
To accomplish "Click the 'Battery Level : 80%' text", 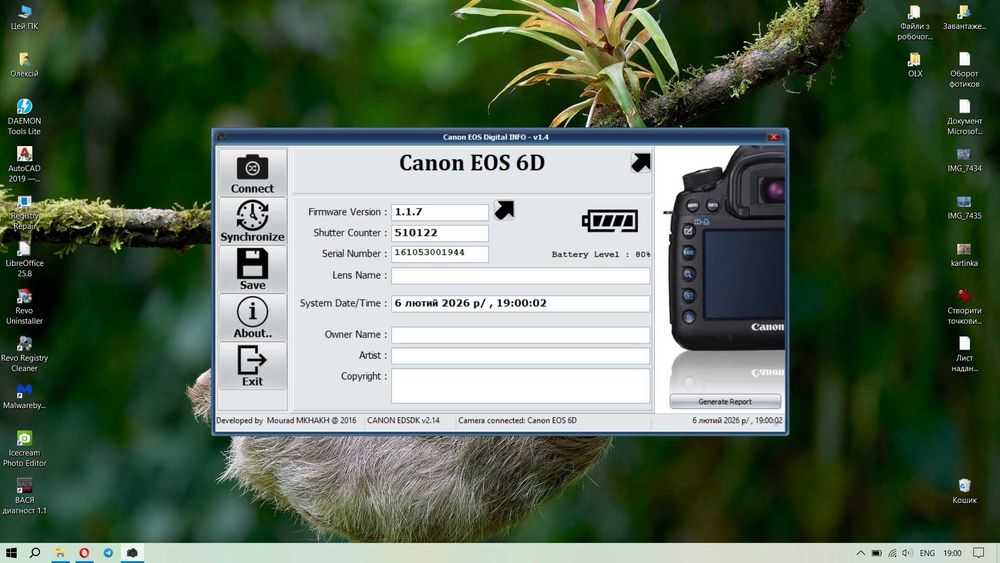I will [x=601, y=254].
